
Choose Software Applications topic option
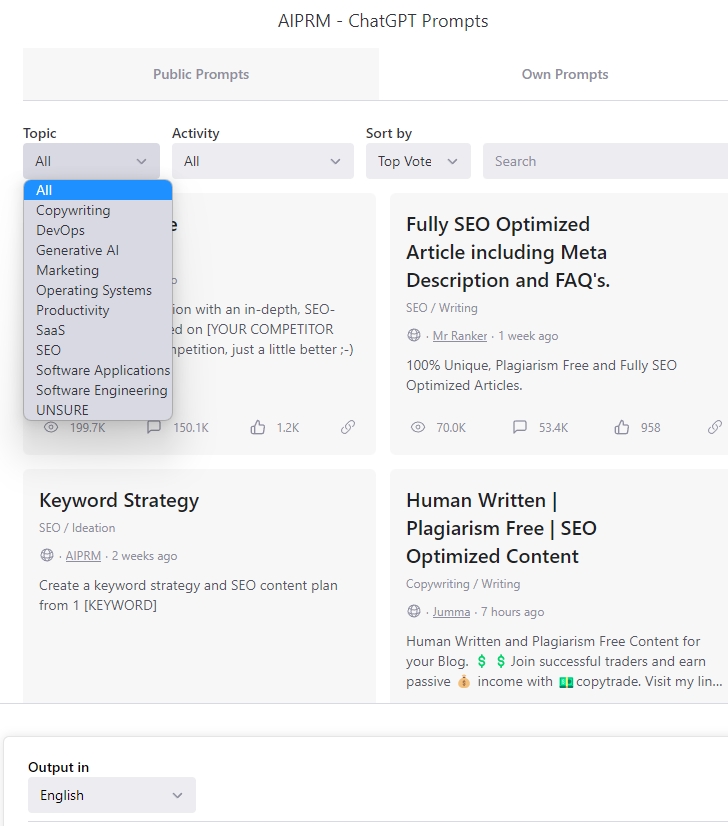(98, 370)
